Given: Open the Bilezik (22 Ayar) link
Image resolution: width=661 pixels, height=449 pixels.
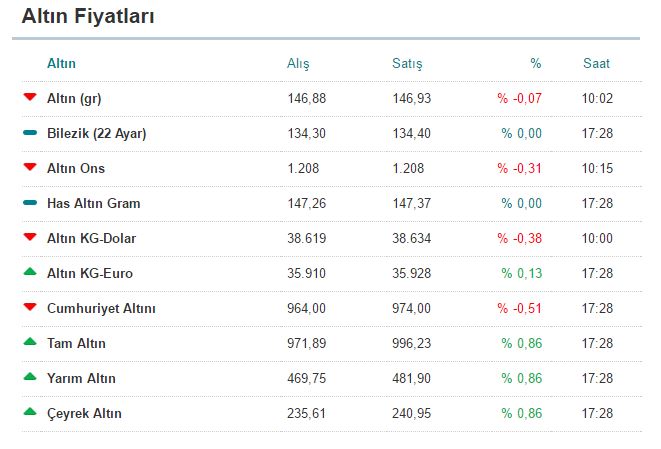Looking at the screenshot, I should point(96,133).
